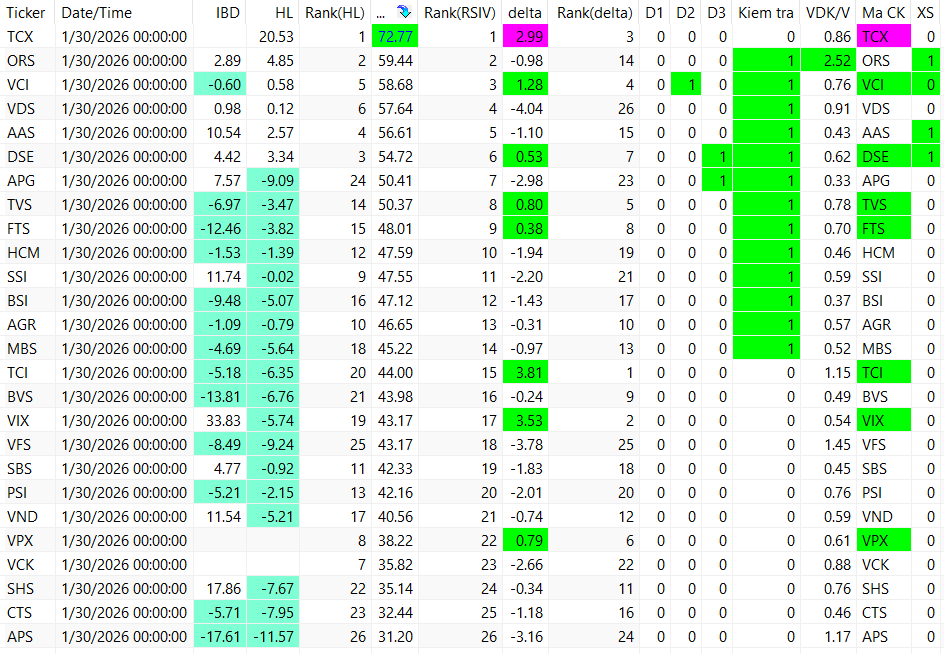The width and height of the screenshot is (944, 654).
Task: Click the green 1.28 delta cell for VCI
Action: [x=525, y=85]
